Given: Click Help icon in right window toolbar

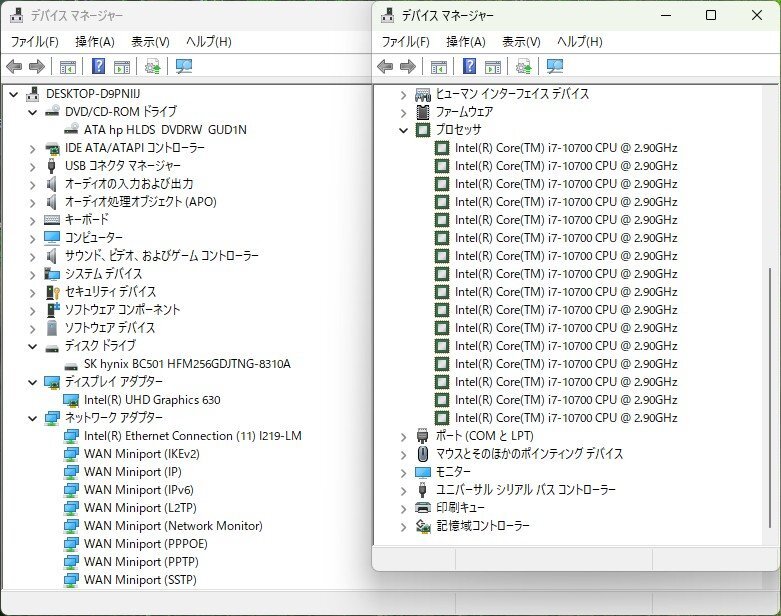Looking at the screenshot, I should [470, 66].
